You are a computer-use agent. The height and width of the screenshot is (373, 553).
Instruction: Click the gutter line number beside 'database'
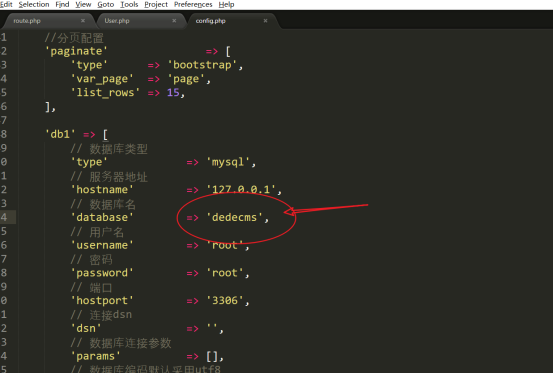(x=4, y=217)
